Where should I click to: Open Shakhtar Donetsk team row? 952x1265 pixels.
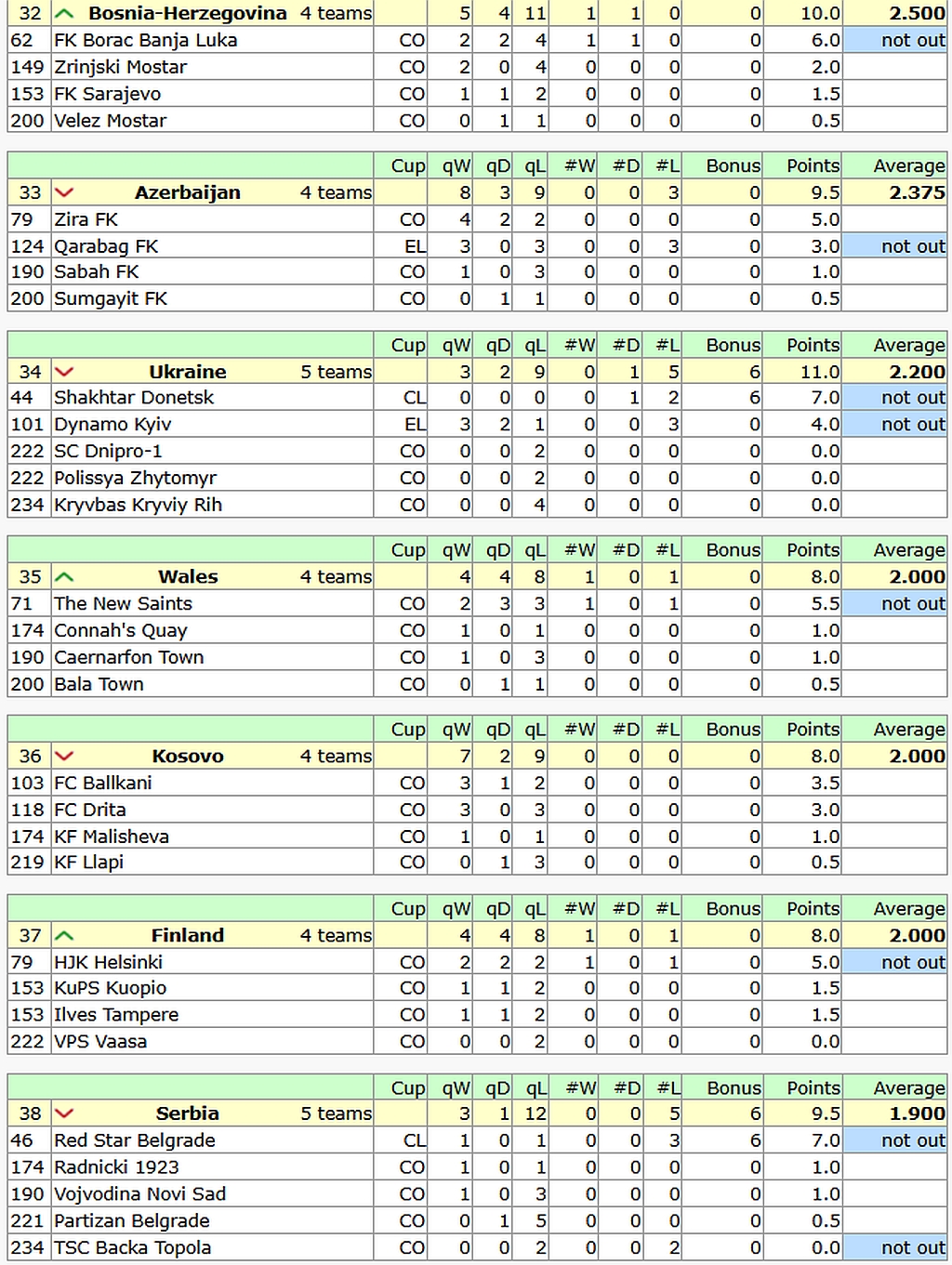(134, 397)
